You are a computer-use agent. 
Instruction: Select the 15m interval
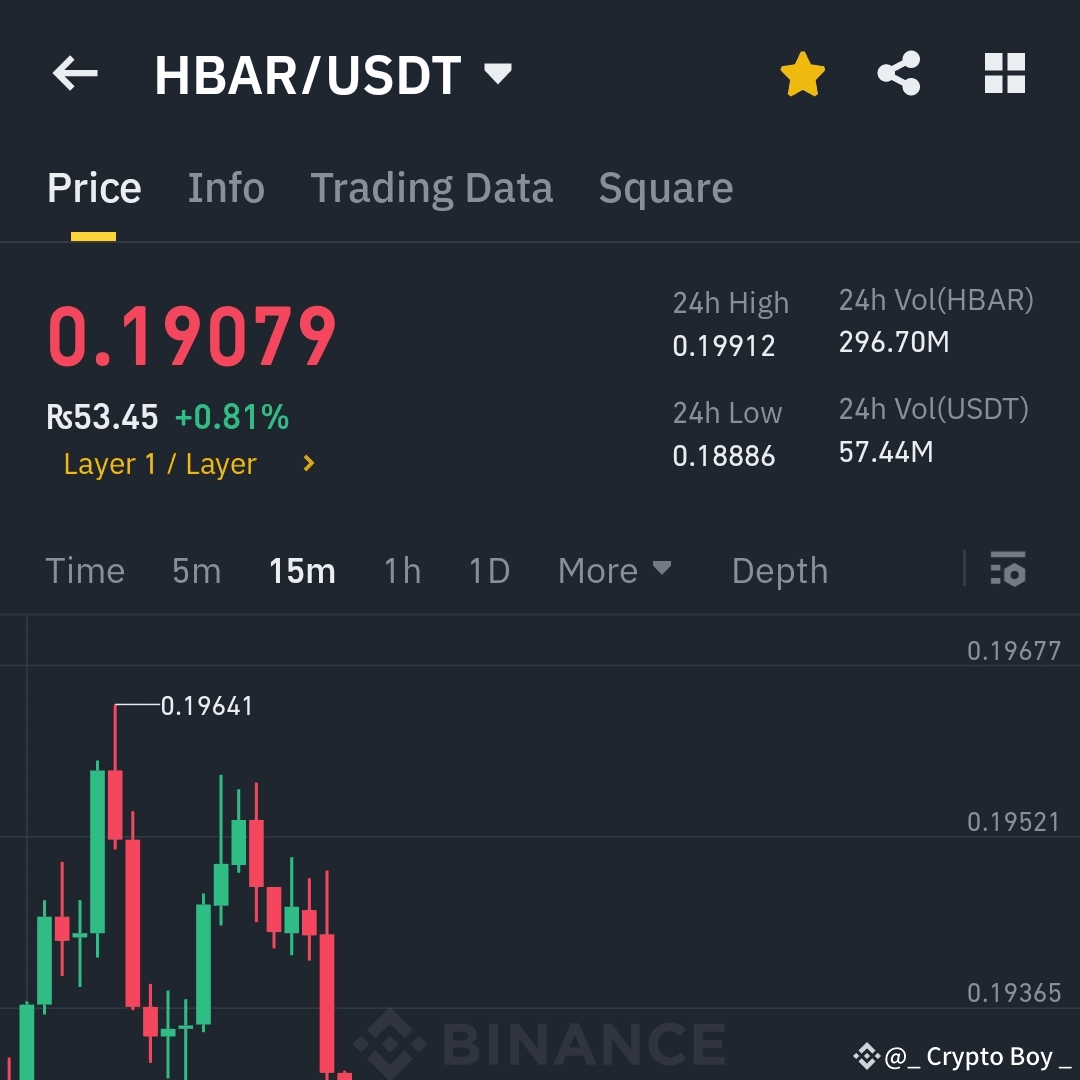[x=302, y=571]
